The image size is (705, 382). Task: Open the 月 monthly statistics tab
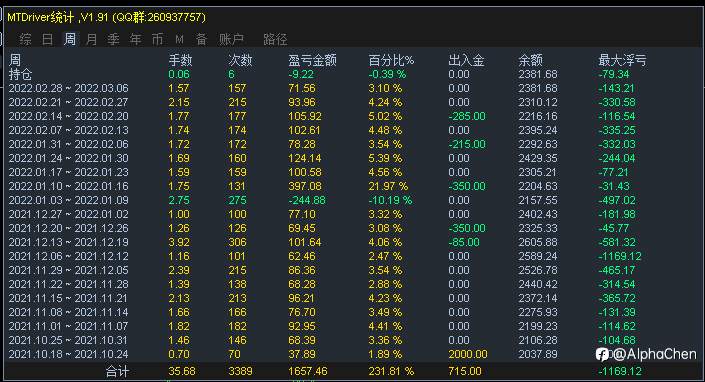coord(91,40)
